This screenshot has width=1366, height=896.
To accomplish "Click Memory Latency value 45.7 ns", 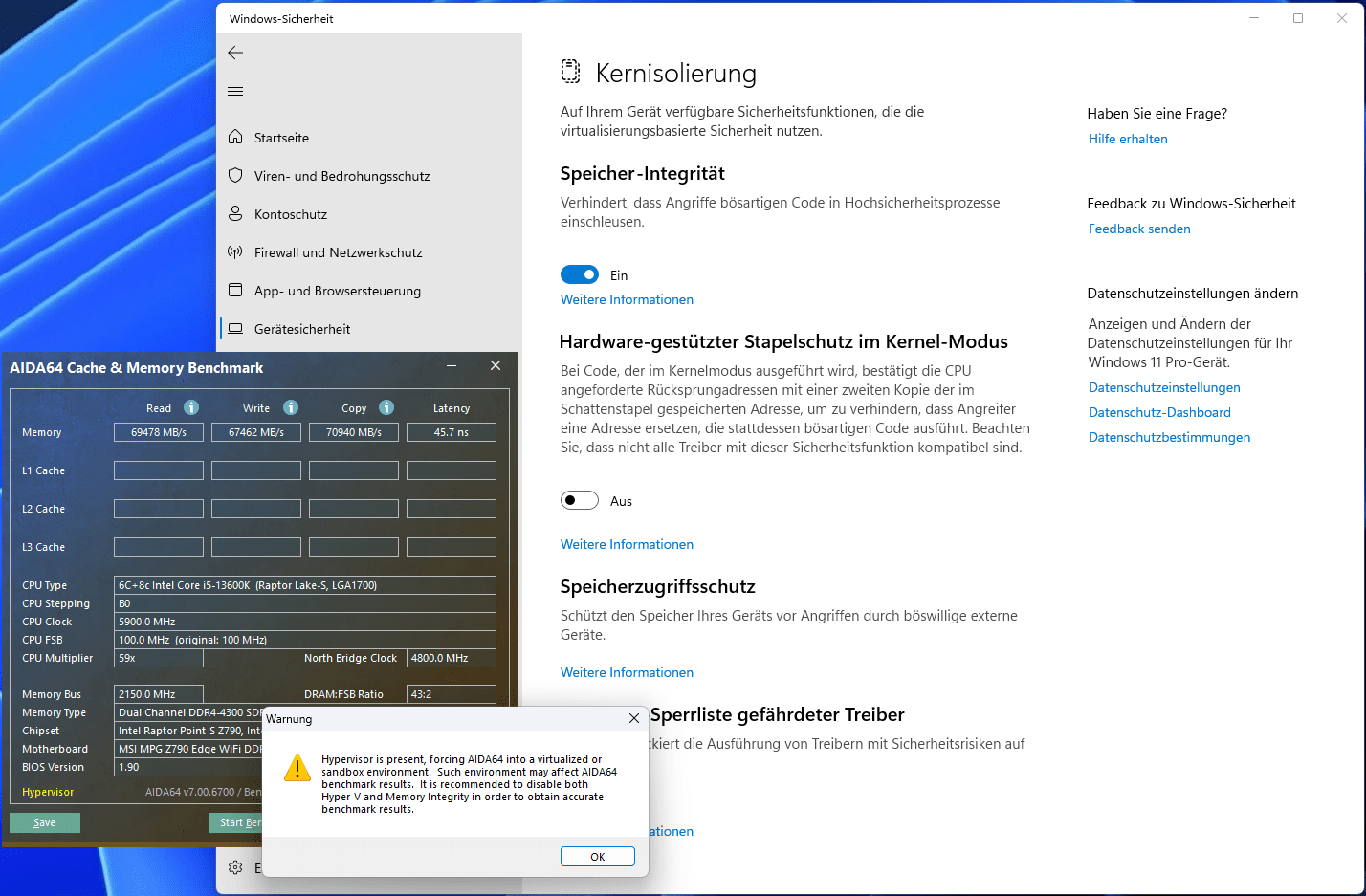I will pyautogui.click(x=452, y=432).
